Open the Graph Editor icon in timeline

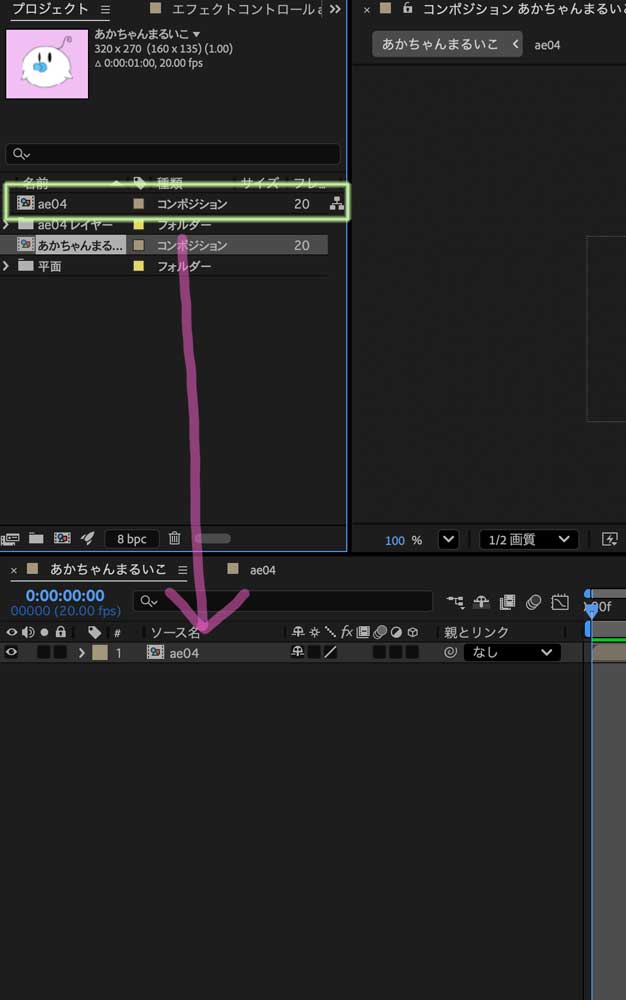(x=560, y=602)
